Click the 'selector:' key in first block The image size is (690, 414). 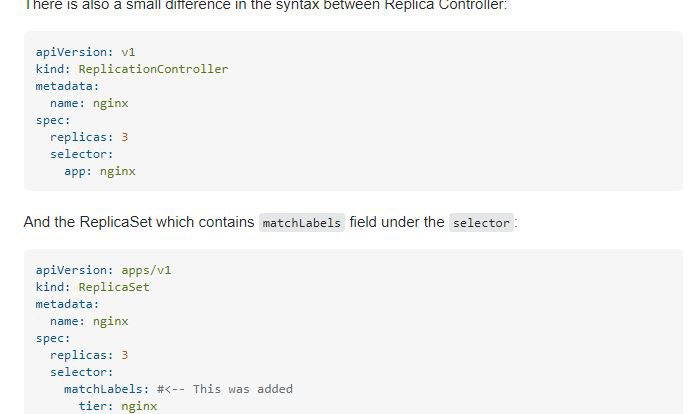click(82, 154)
